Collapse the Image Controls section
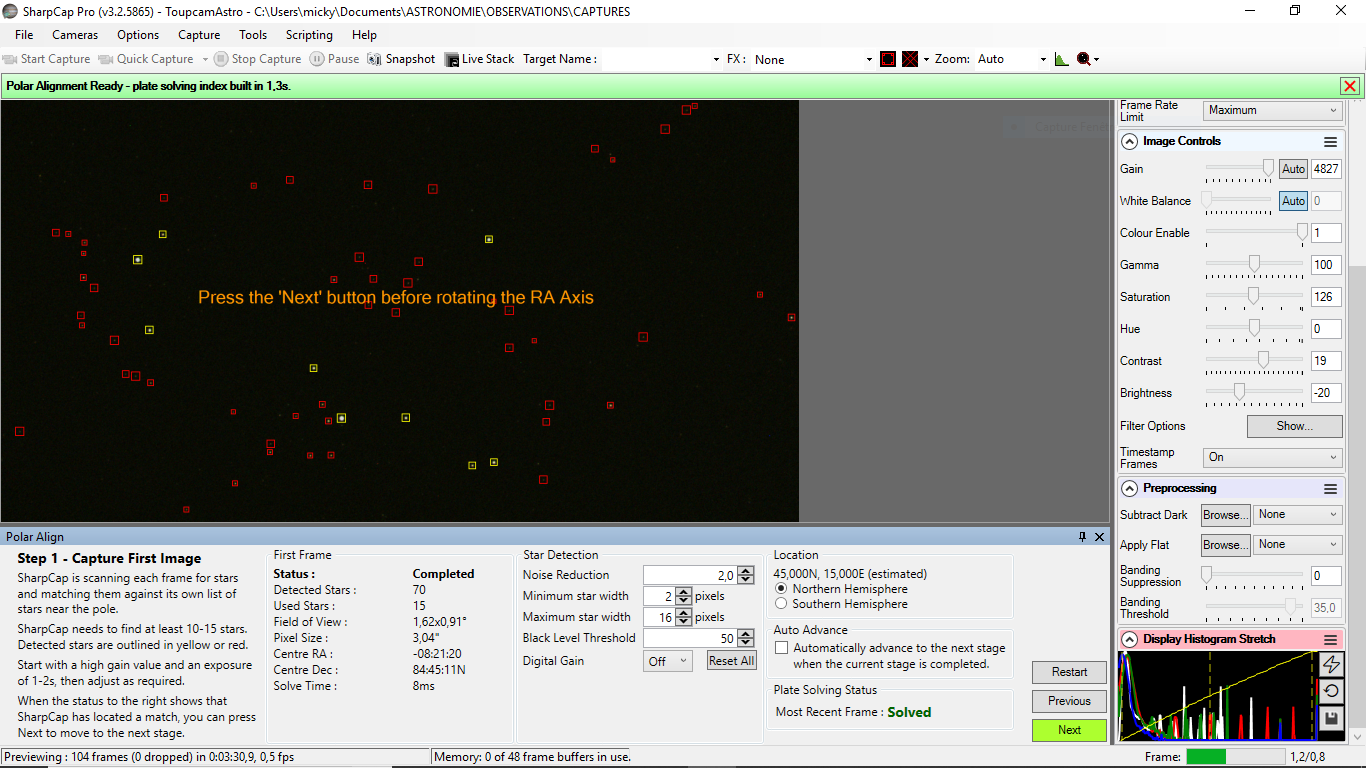 [x=1129, y=141]
